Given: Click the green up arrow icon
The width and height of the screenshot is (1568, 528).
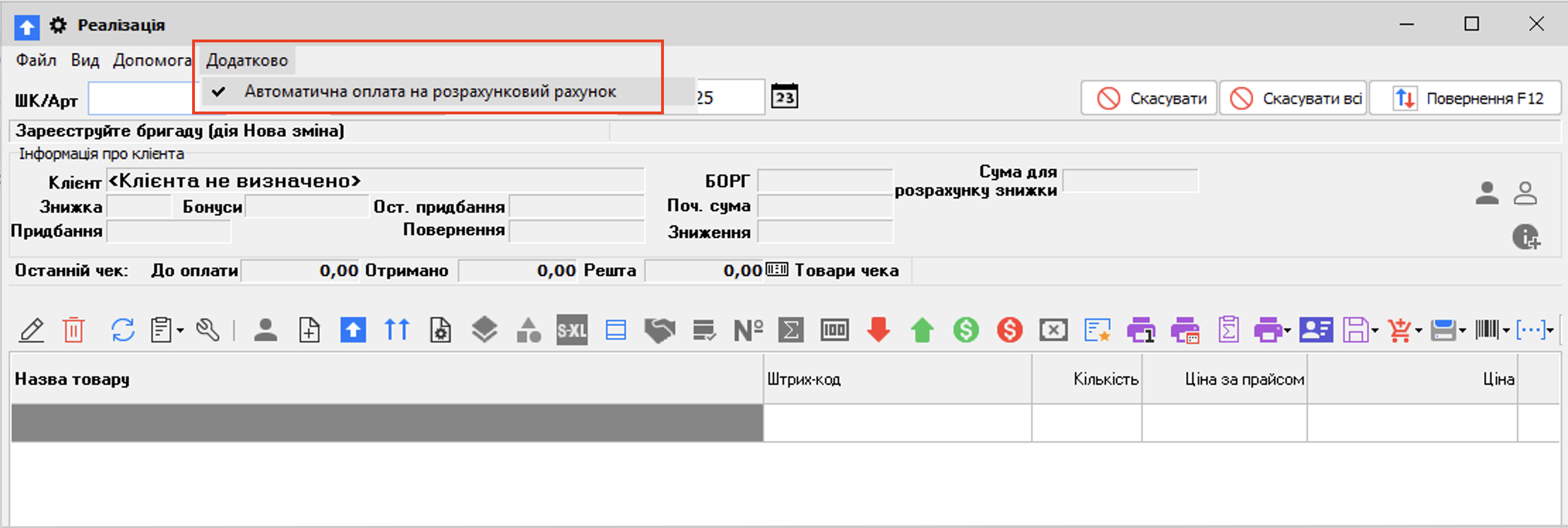Looking at the screenshot, I should click(922, 330).
